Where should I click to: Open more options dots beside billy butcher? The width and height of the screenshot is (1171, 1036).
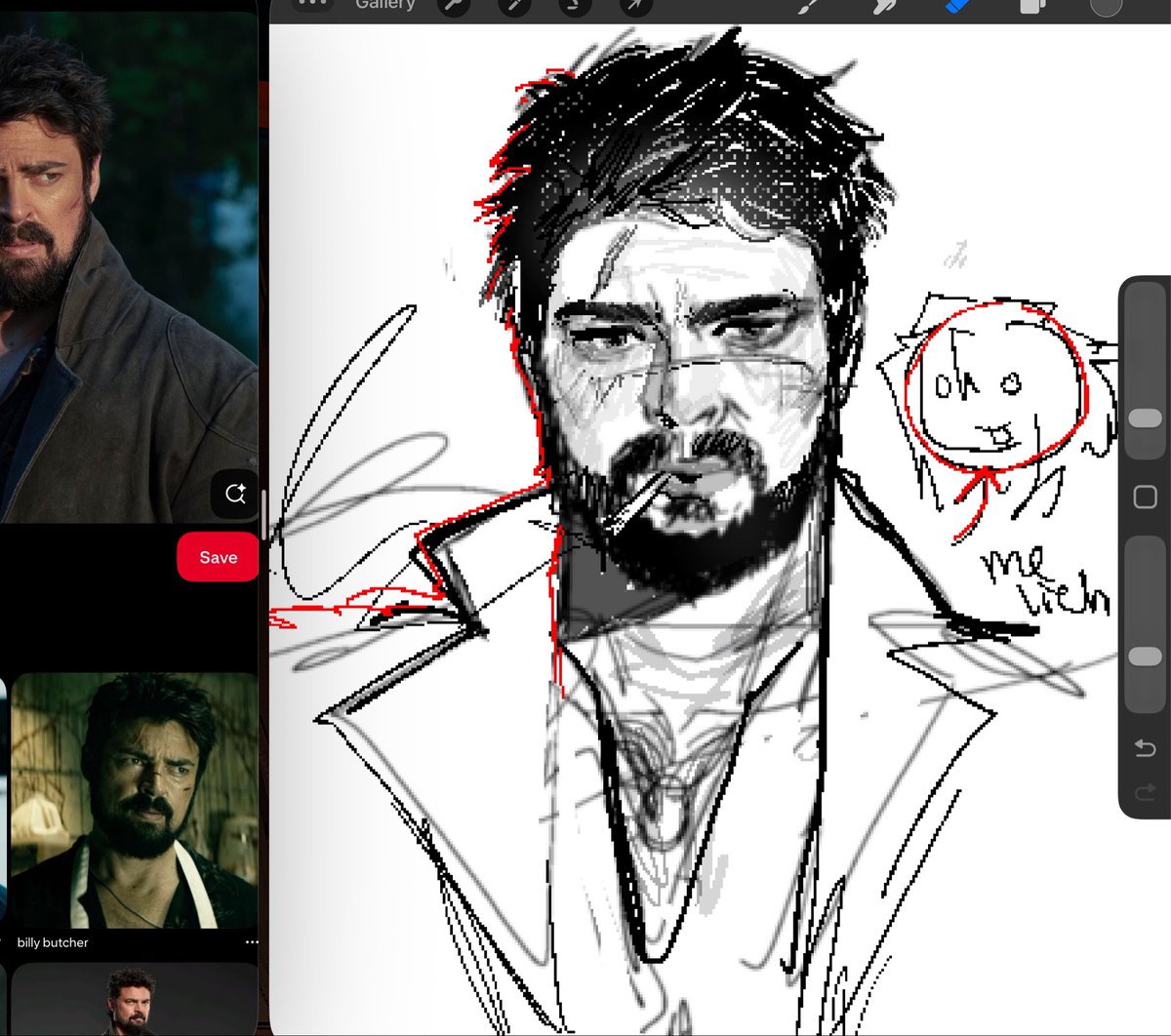[x=252, y=942]
